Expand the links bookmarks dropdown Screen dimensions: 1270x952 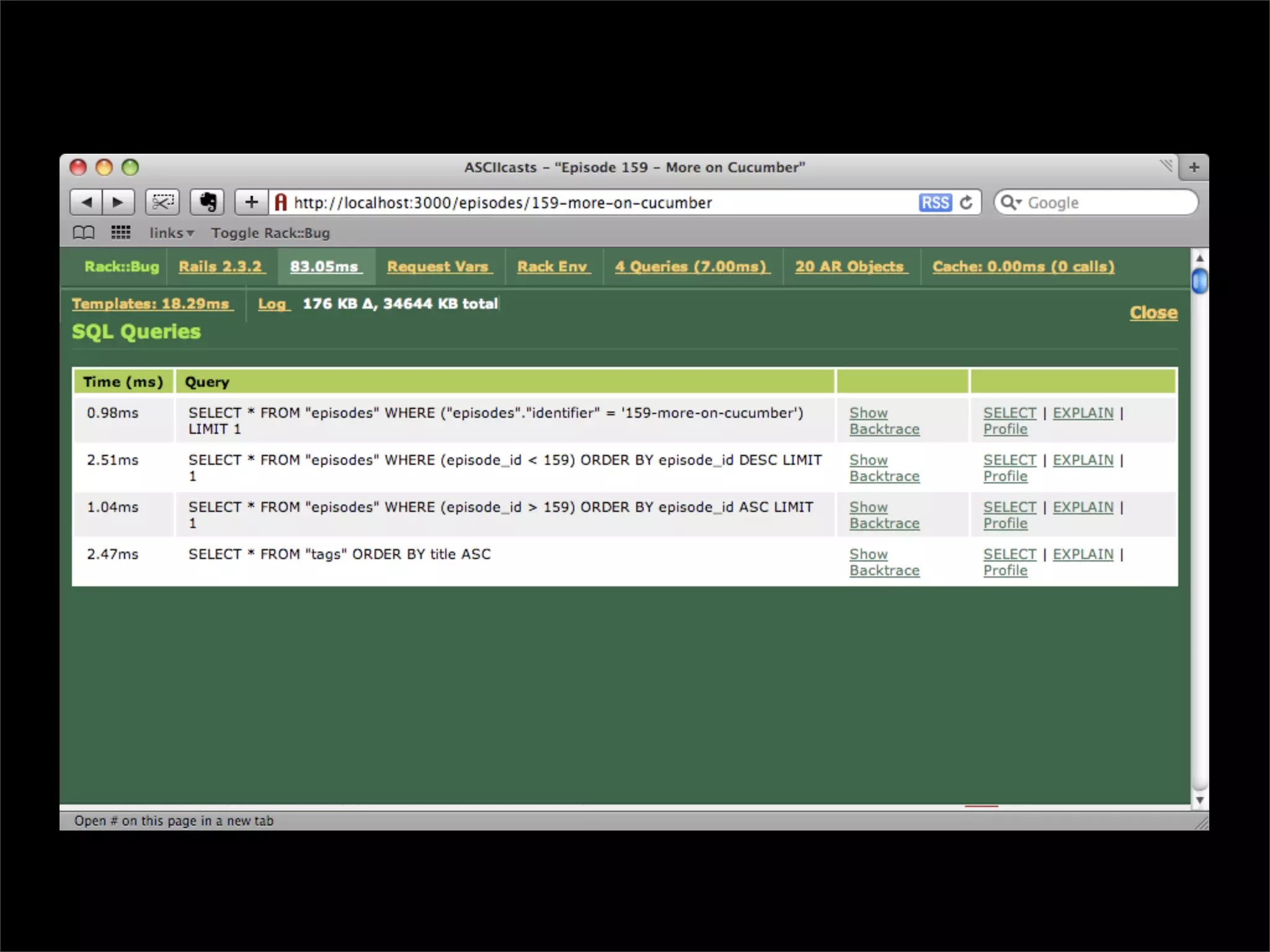171,233
